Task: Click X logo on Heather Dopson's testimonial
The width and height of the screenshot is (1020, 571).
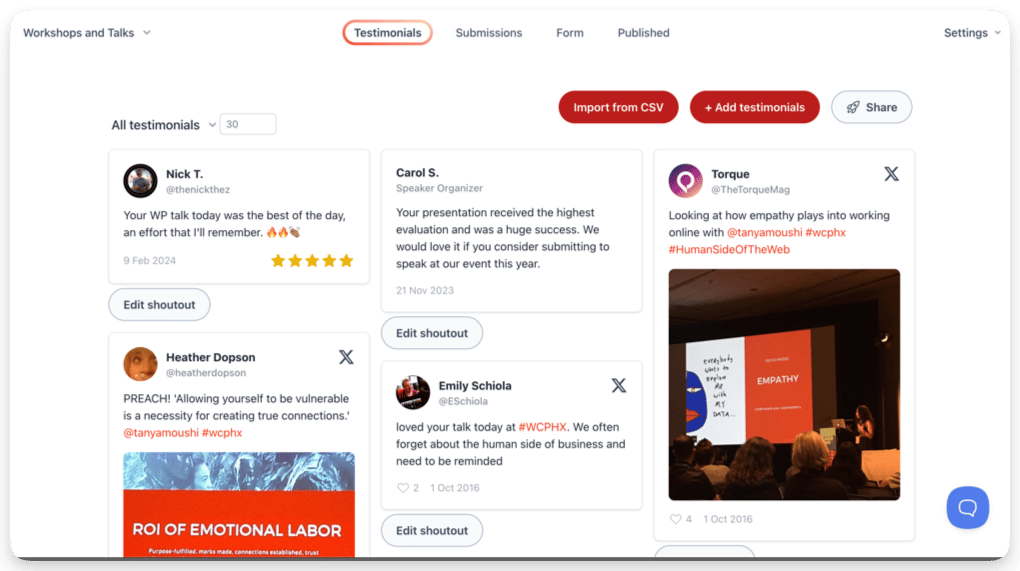Action: [x=346, y=357]
